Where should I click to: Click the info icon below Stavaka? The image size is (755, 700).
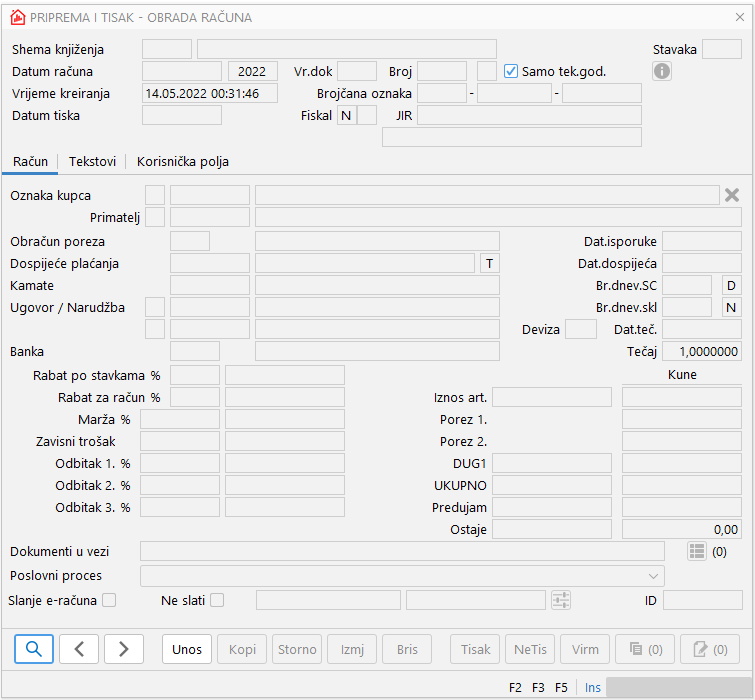[662, 71]
